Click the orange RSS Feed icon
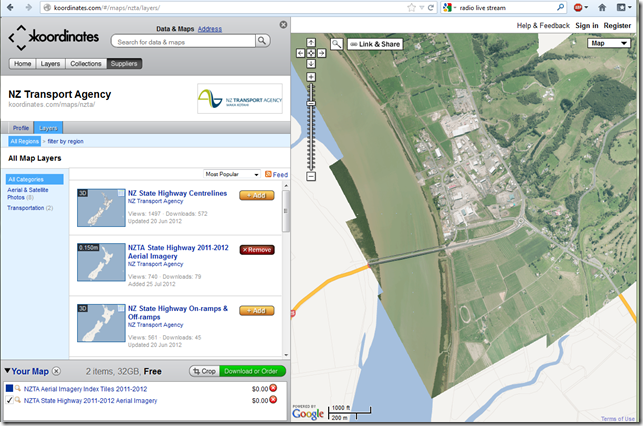 [x=268, y=174]
